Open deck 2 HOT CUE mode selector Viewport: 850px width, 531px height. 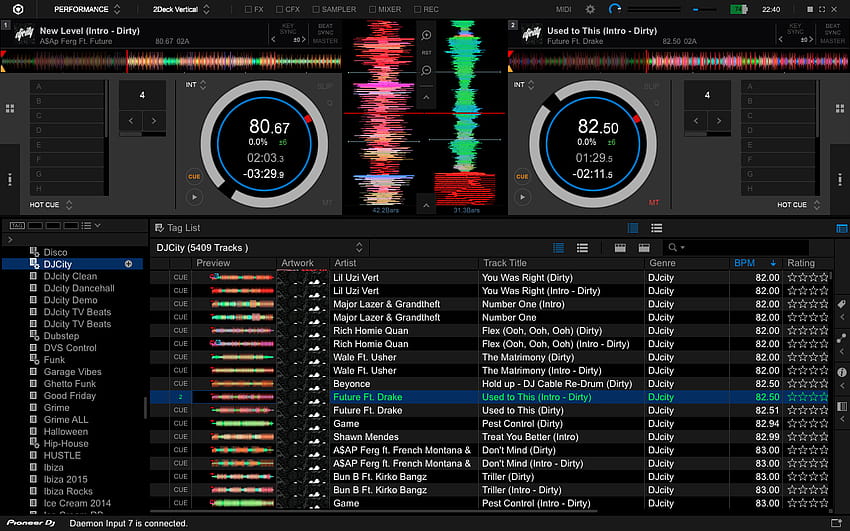click(x=799, y=205)
